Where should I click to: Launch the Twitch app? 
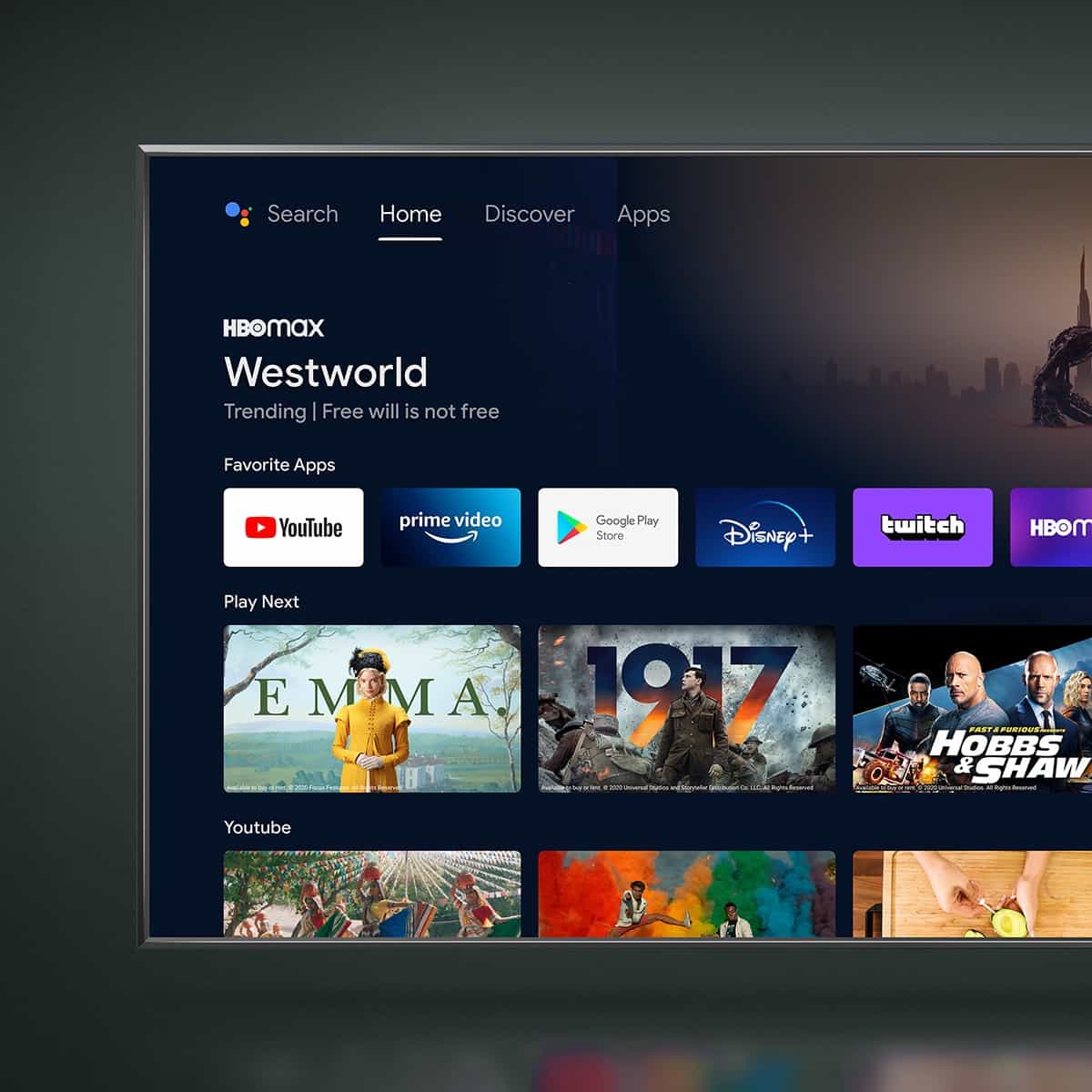point(923,528)
